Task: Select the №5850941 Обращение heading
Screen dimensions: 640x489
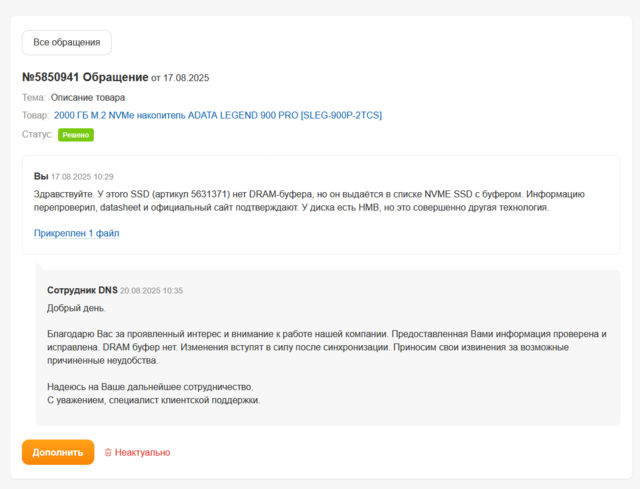Action: pyautogui.click(x=85, y=77)
